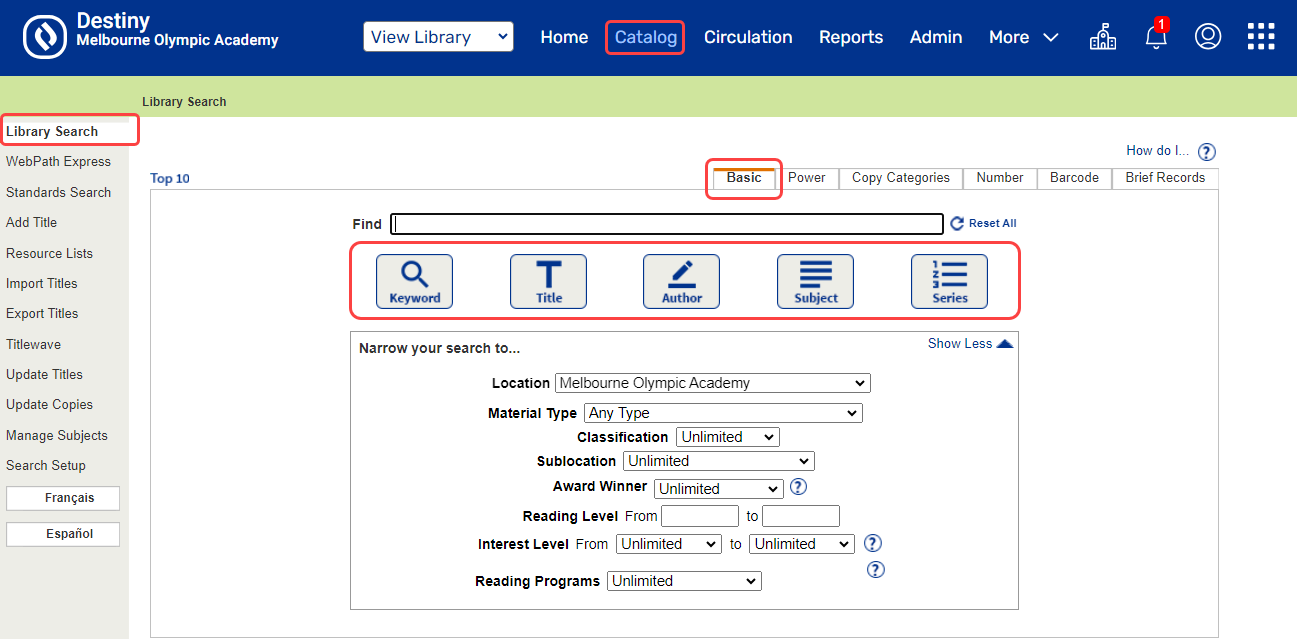
Task: Open the district/school building icon
Action: [1102, 37]
